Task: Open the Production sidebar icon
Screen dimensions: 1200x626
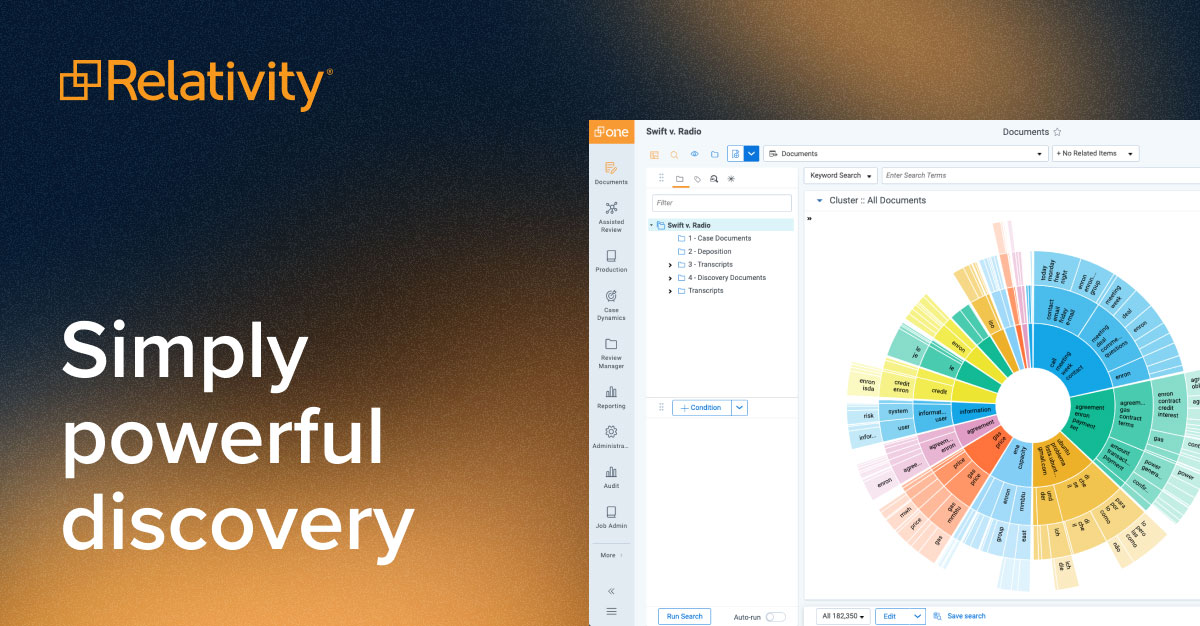Action: pyautogui.click(x=611, y=258)
